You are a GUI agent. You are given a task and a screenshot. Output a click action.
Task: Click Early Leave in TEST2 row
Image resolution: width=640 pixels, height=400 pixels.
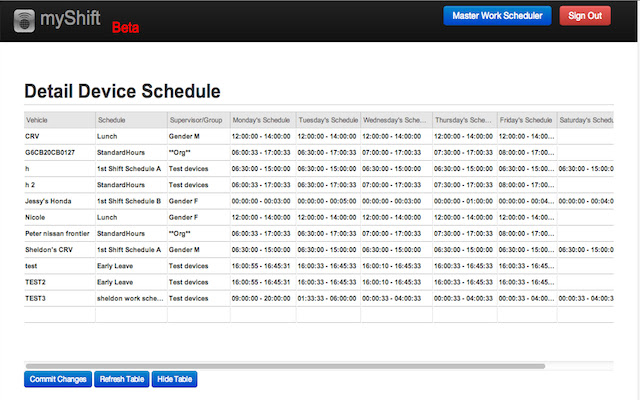131,282
